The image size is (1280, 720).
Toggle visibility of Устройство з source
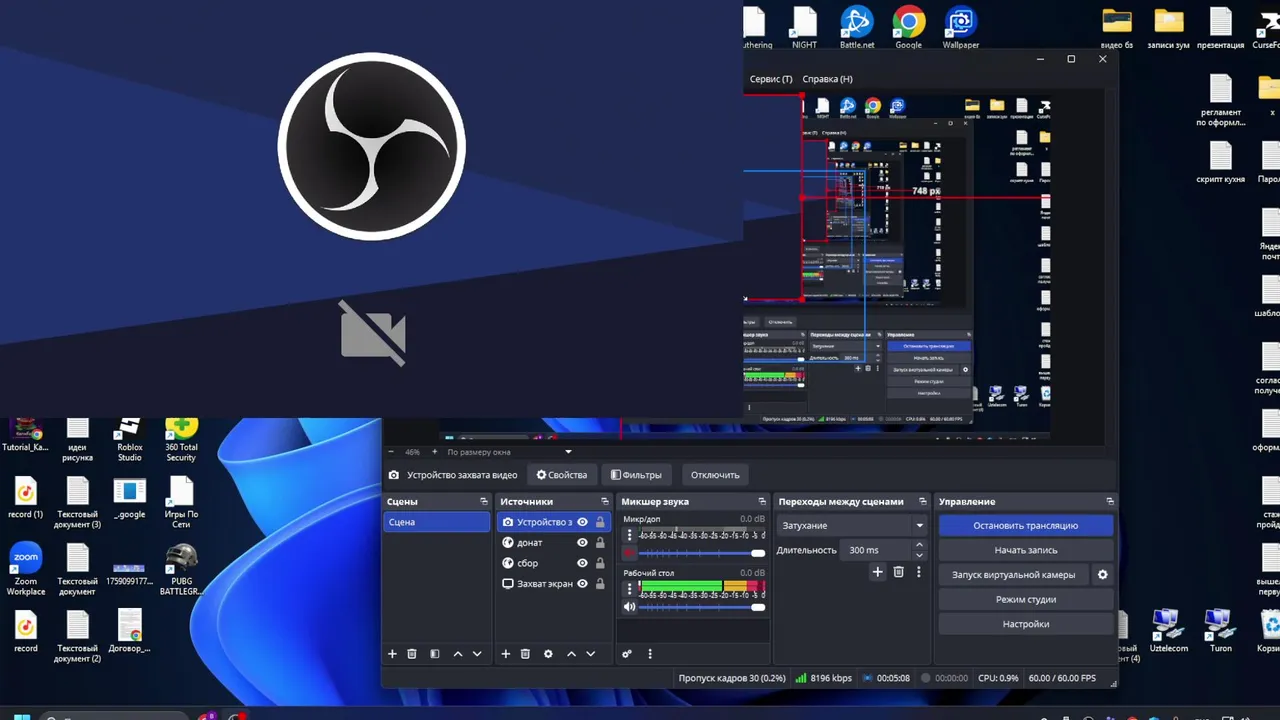point(583,522)
